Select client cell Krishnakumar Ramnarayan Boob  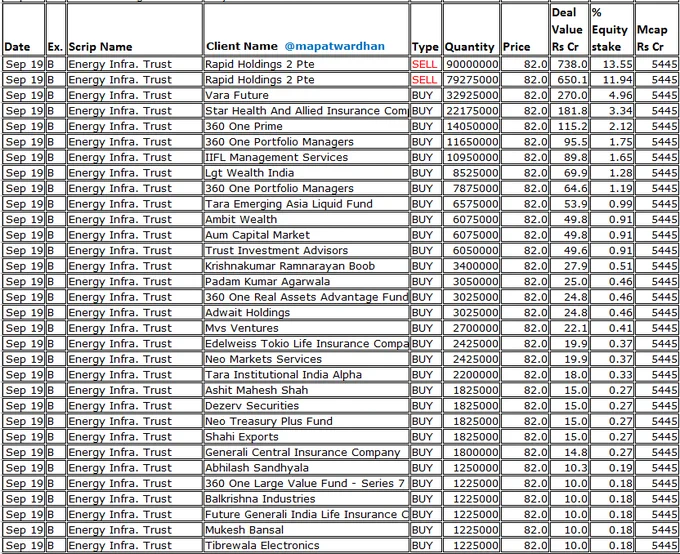[306, 266]
